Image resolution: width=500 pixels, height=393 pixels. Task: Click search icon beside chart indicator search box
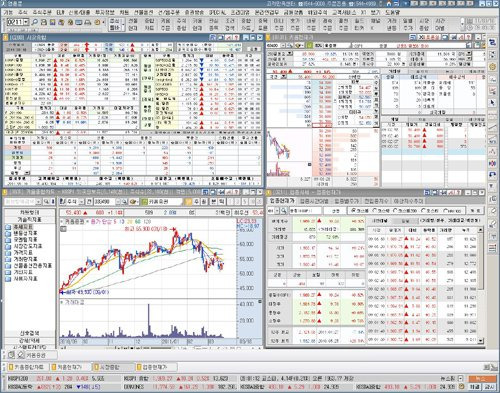[x=47, y=202]
